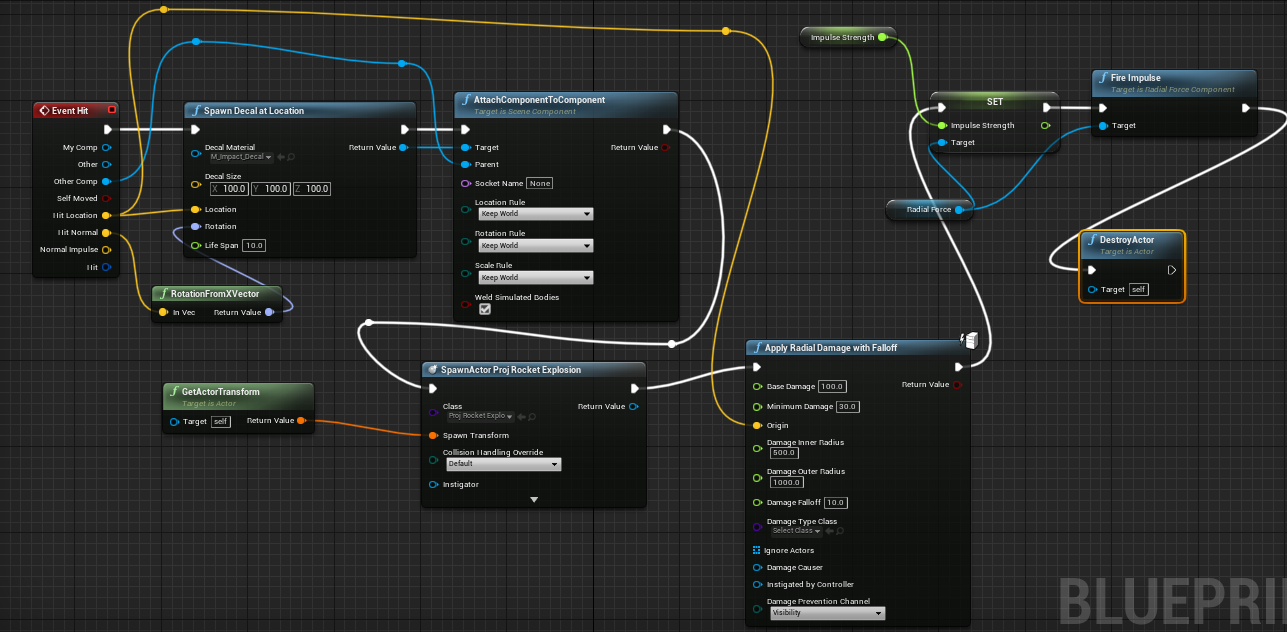This screenshot has width=1287, height=632.
Task: Open Collision Handling Override dropdown
Action: (x=503, y=464)
